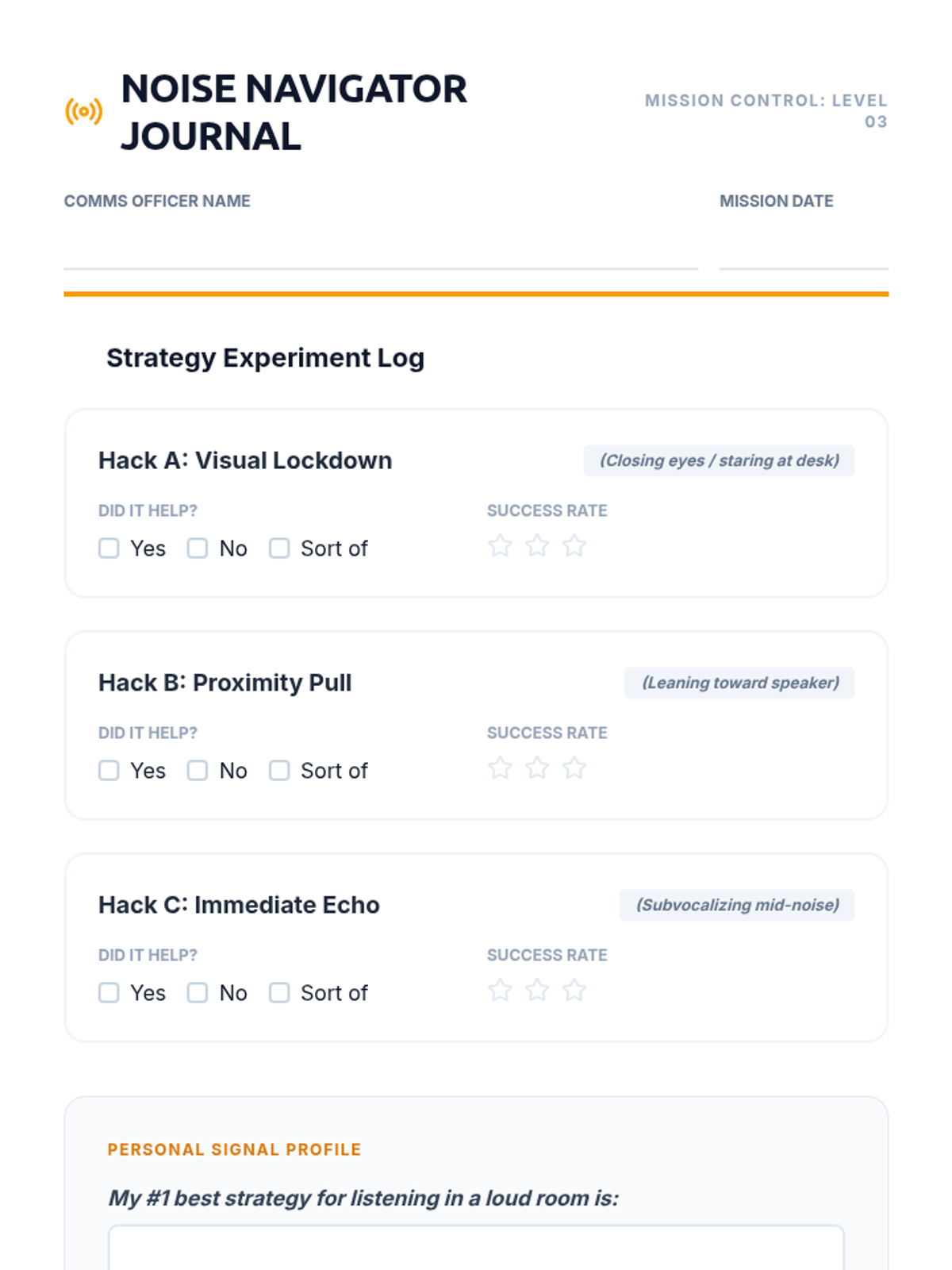
Task: Click the orange broadcast signal logo icon
Action: click(x=83, y=112)
